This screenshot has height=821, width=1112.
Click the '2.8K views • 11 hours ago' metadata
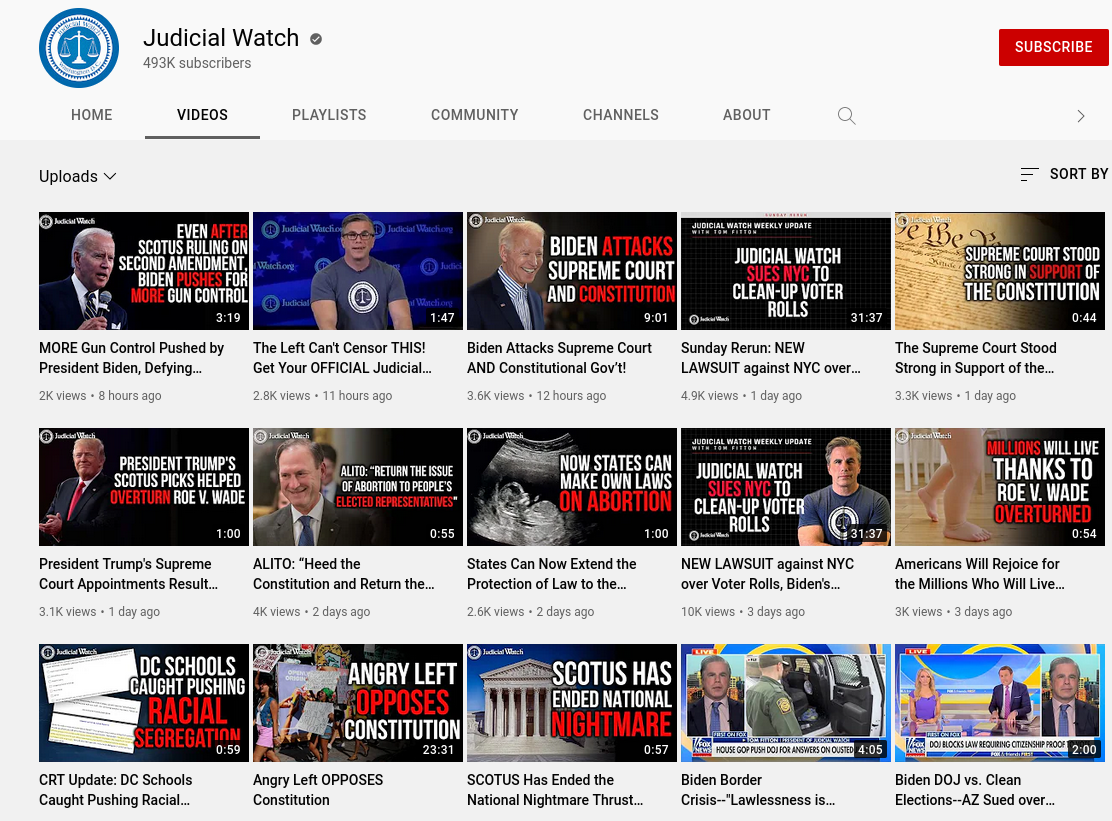click(323, 396)
